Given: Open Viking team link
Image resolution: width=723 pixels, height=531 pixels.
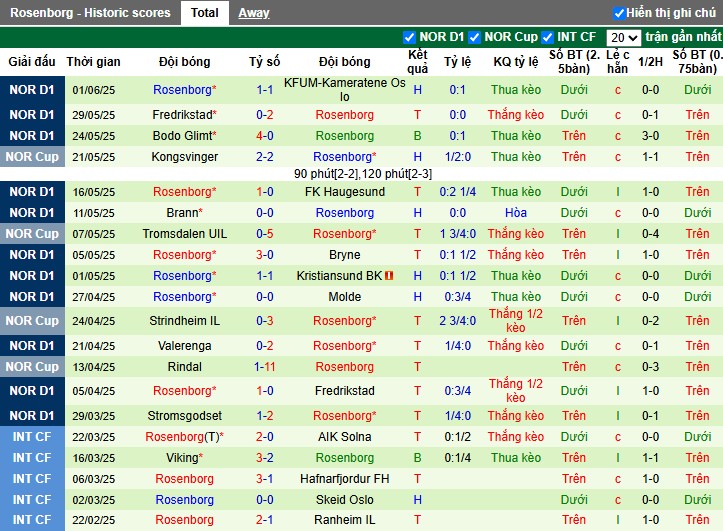Looking at the screenshot, I should [184, 458].
